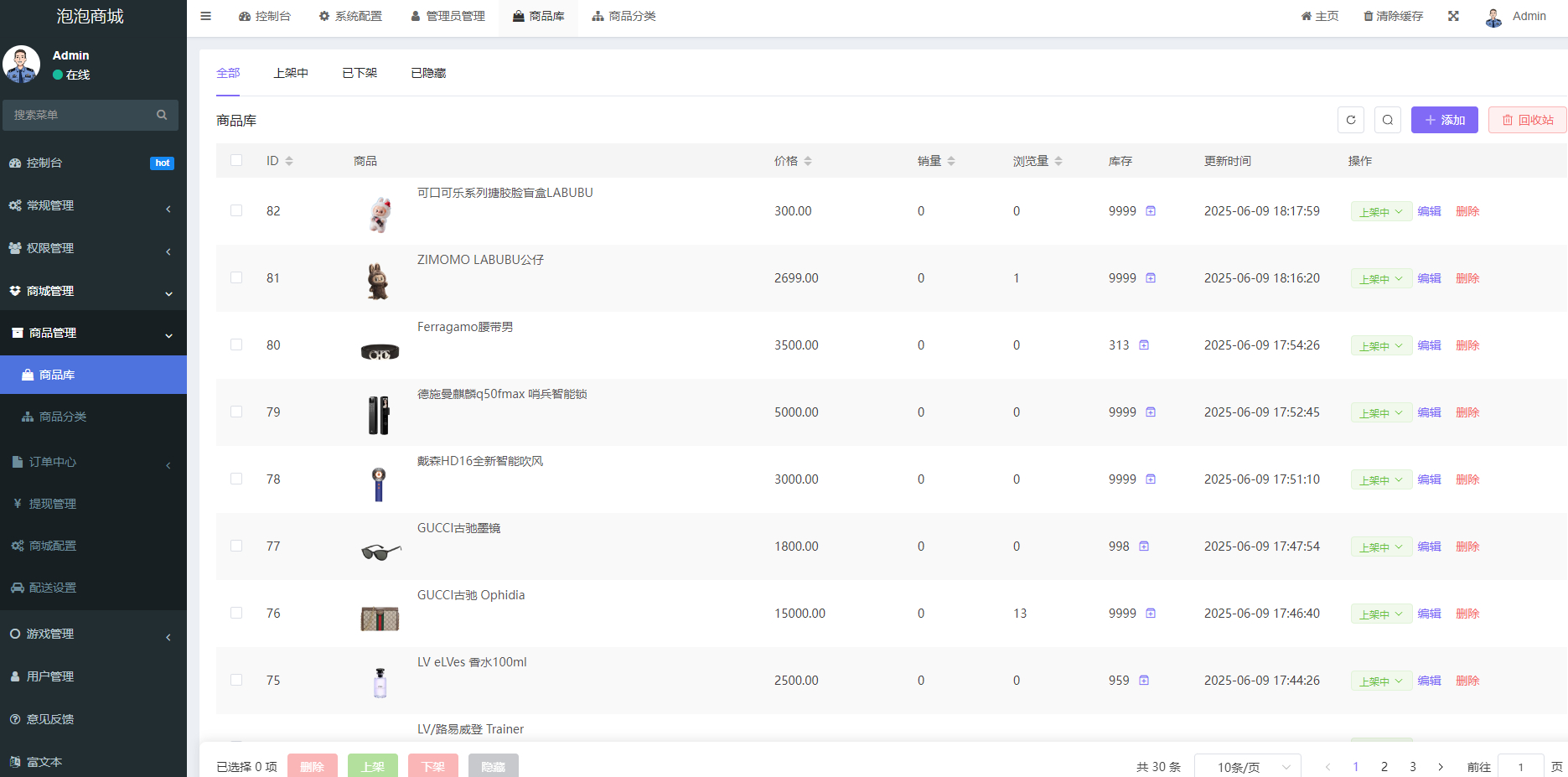1568x777 pixels.
Task: Open the 10条/页 page size dropdown
Action: click(1247, 767)
